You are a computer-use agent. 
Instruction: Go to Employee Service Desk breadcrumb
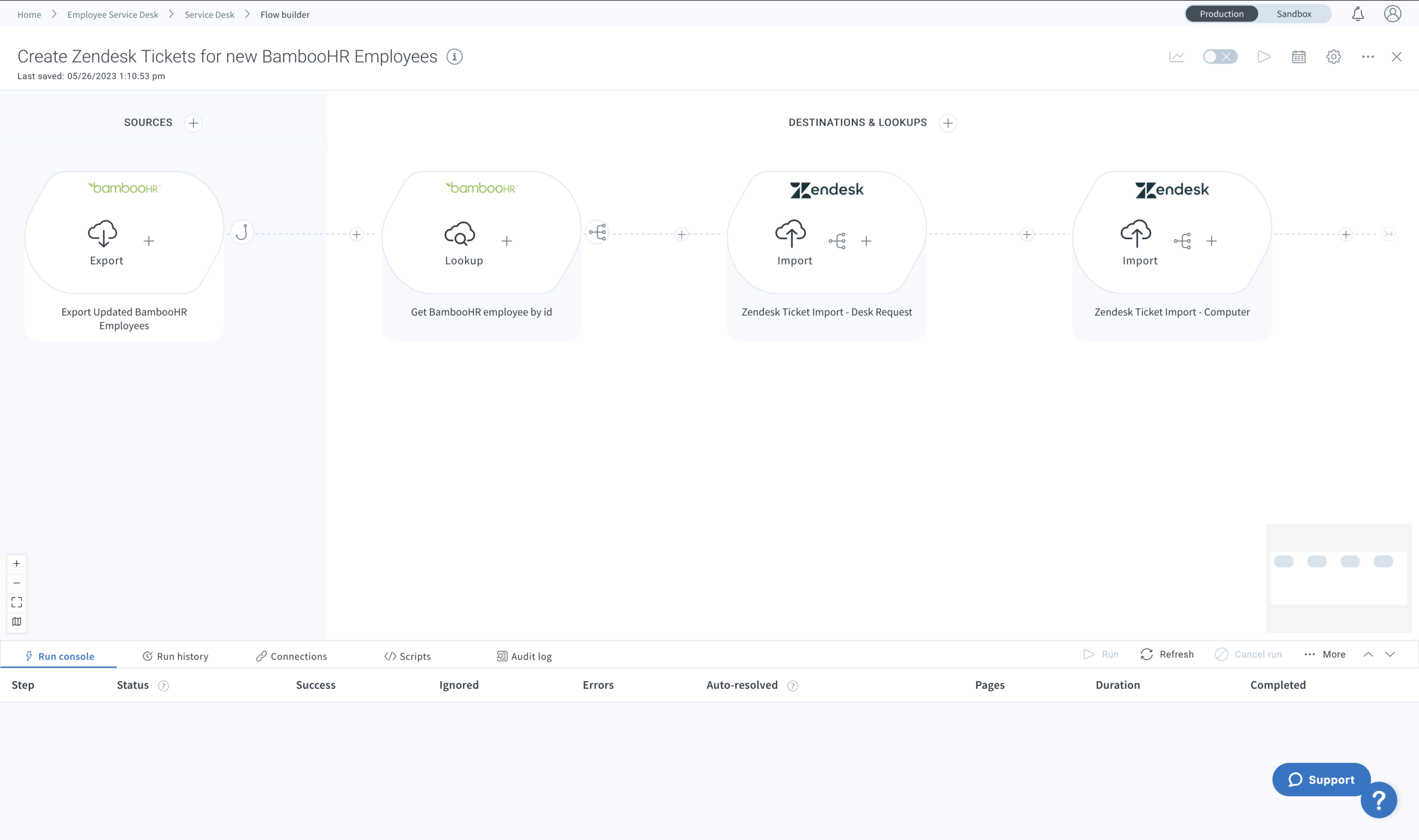(113, 15)
